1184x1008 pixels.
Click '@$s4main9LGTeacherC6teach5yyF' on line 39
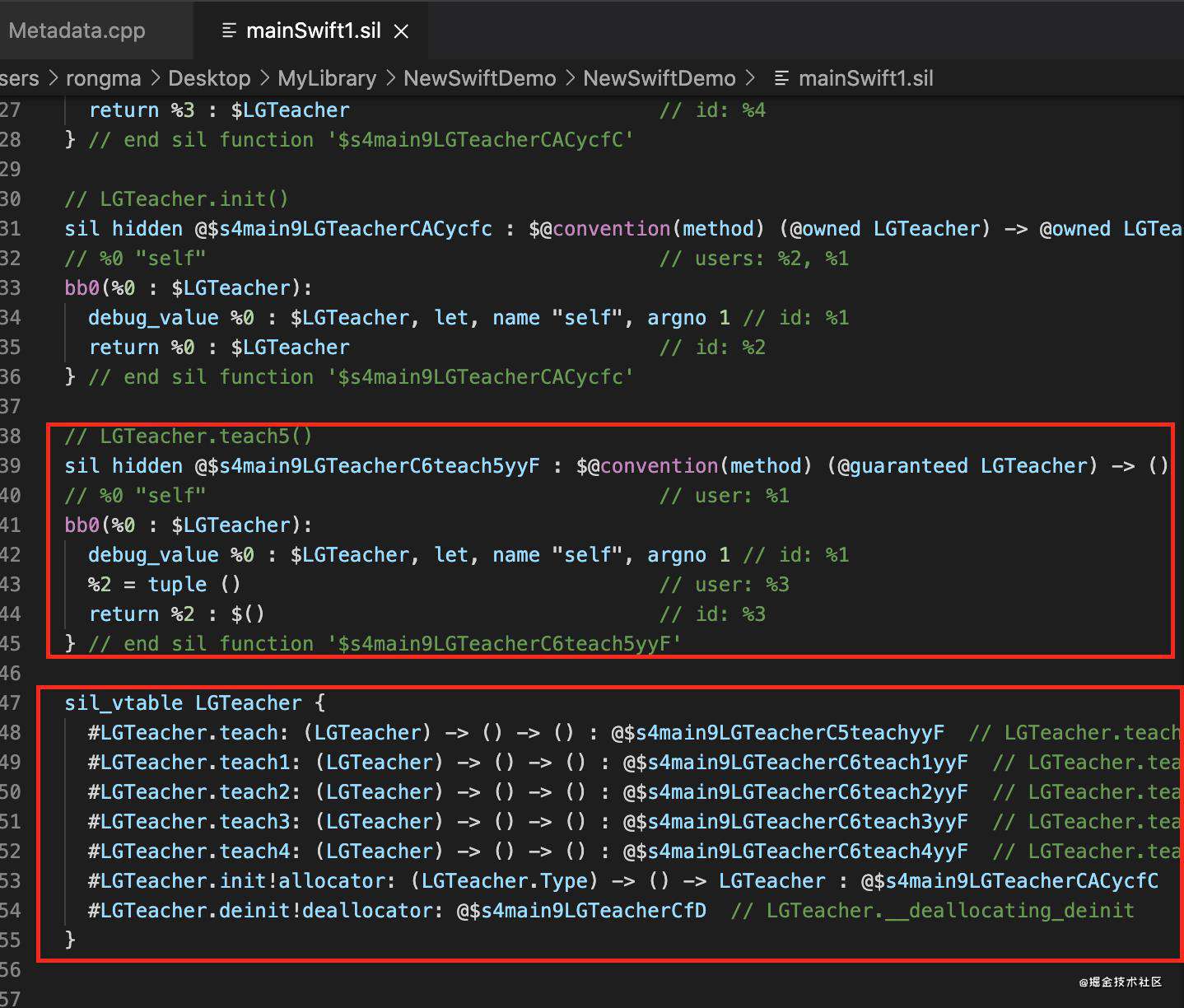point(367,465)
